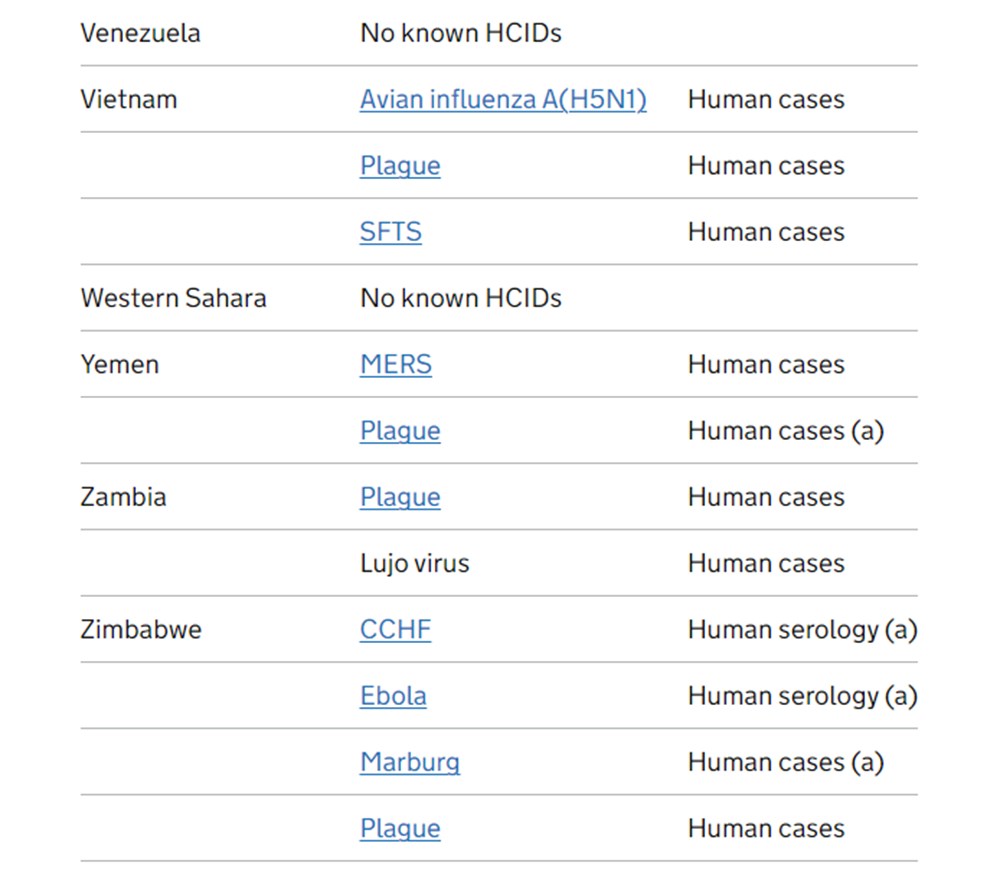This screenshot has height=889, width=1000.
Task: Click the last Plague link under Zimbabwe
Action: [x=400, y=828]
